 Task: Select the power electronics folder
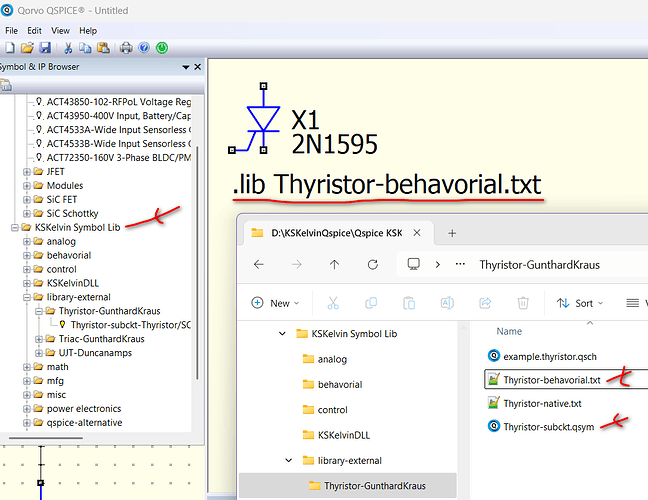coord(84,409)
